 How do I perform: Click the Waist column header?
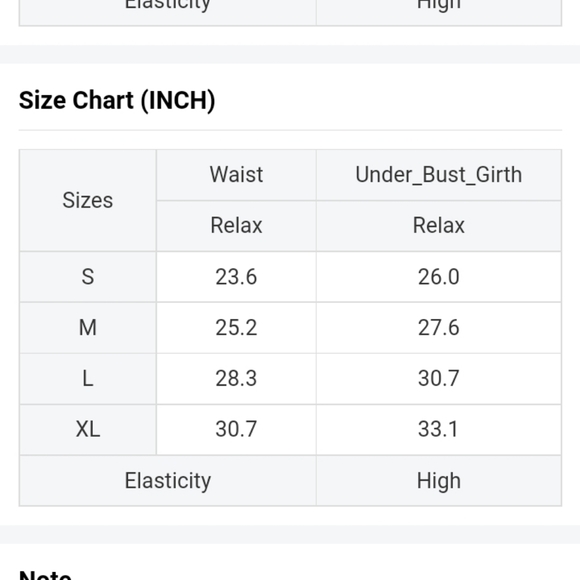click(236, 175)
